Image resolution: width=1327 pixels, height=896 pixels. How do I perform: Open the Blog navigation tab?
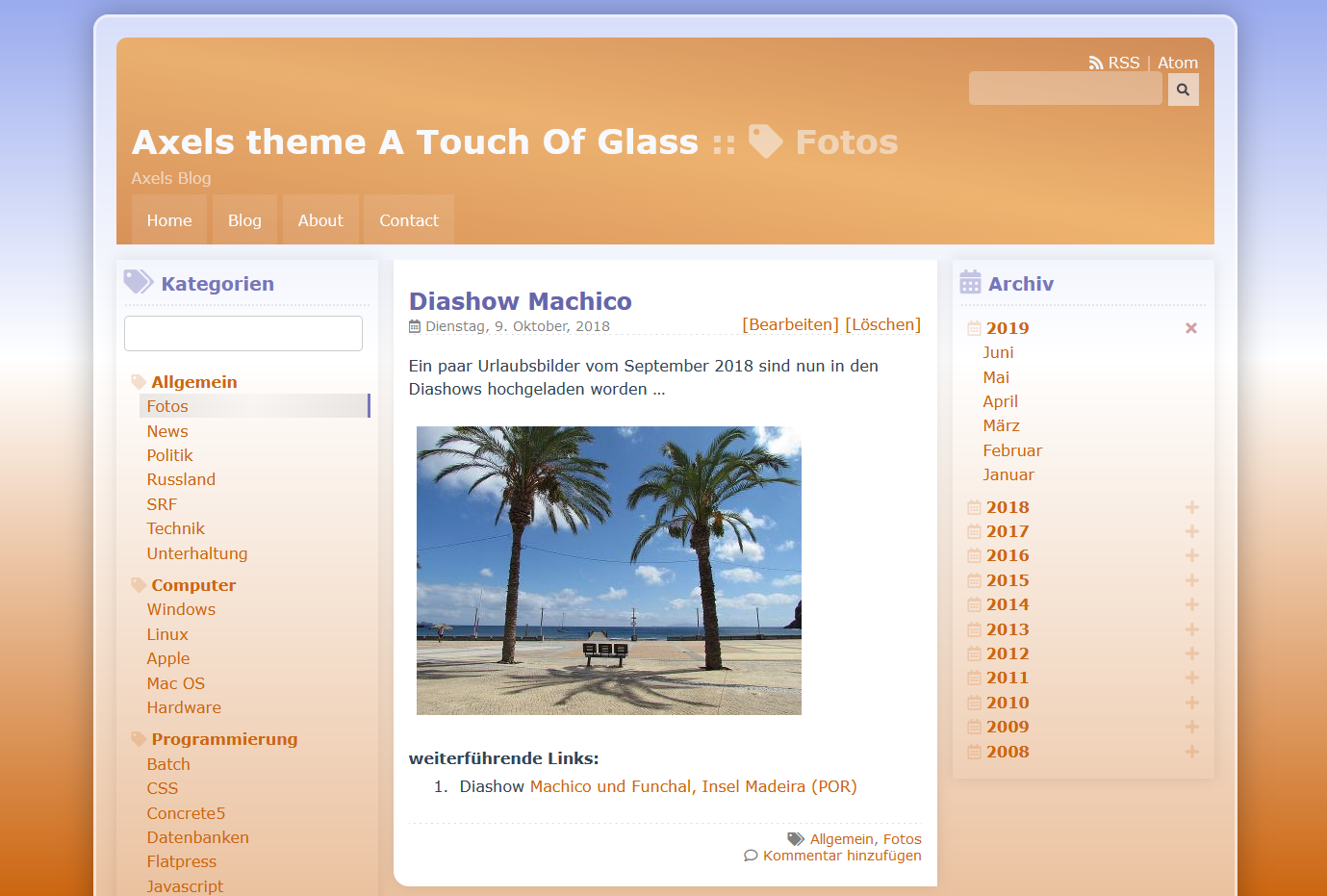pyautogui.click(x=244, y=220)
